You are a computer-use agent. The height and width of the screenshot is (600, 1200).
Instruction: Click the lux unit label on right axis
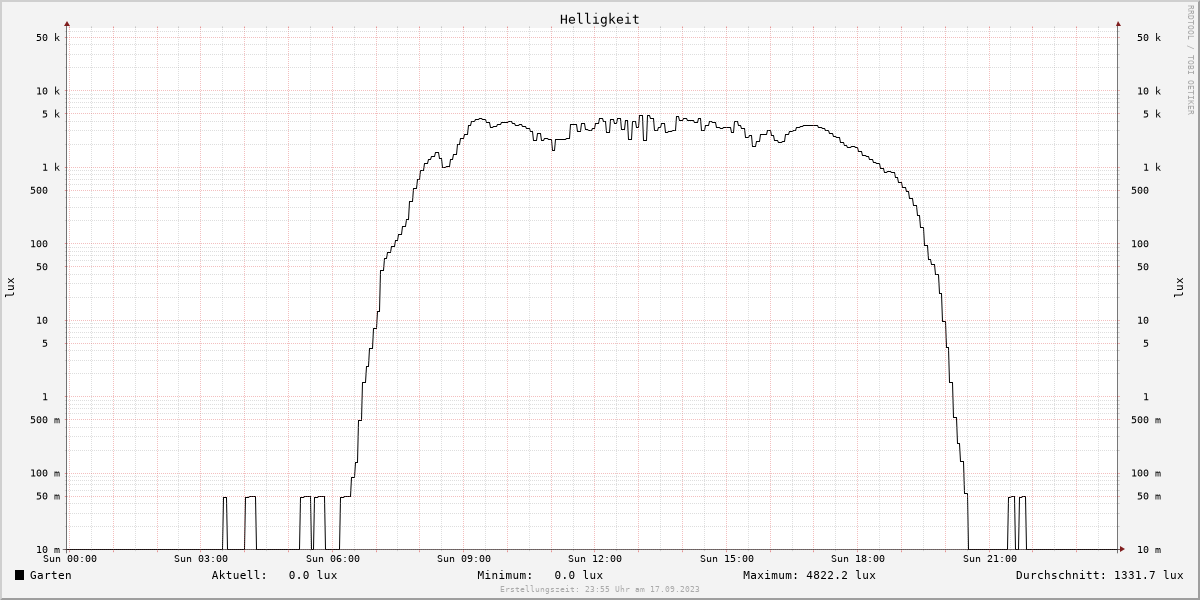pos(1178,287)
